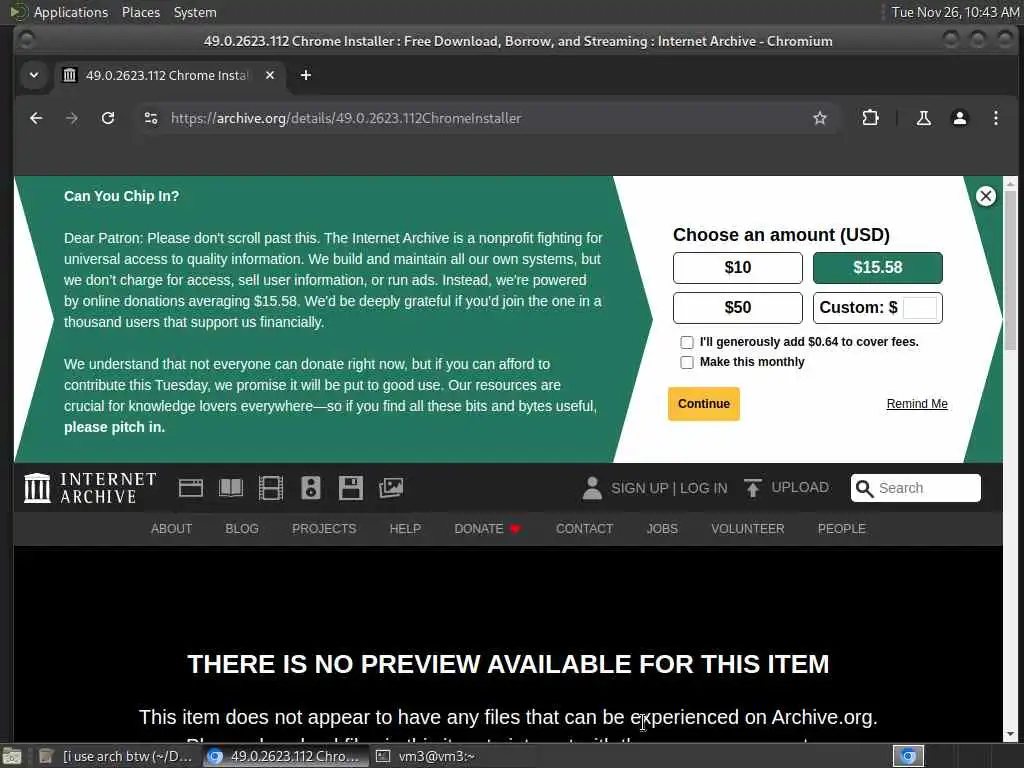The height and width of the screenshot is (768, 1024).
Task: Bookmark this page with the star icon
Action: 820,118
